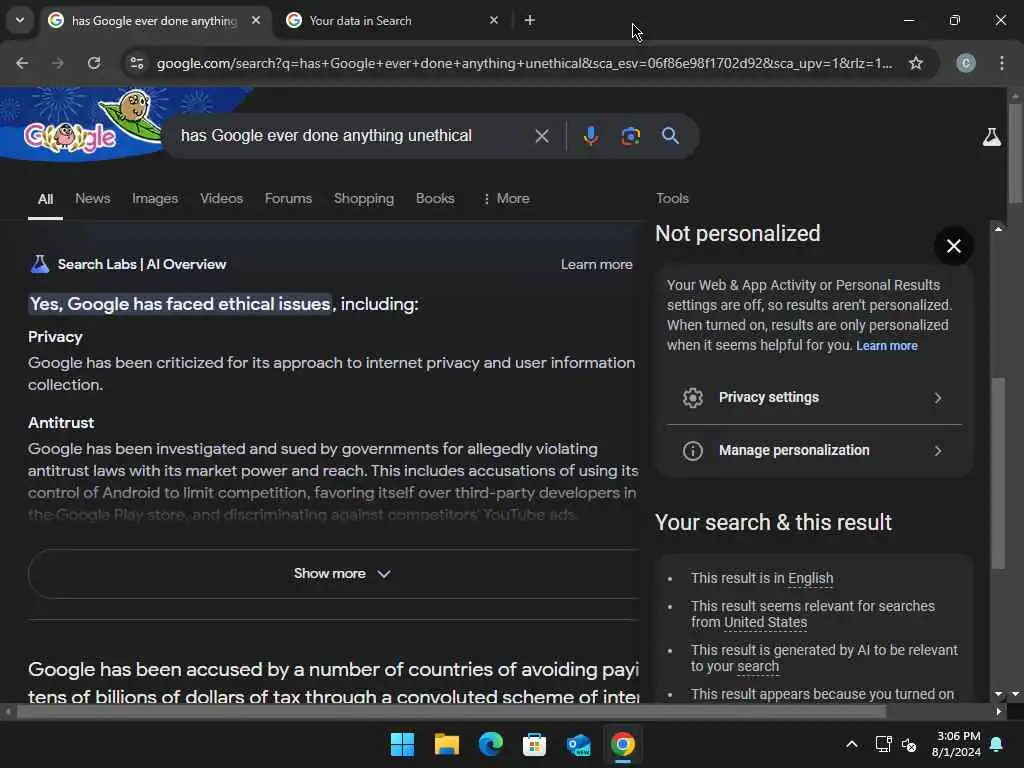
Task: Open a new tab with plus button
Action: click(x=530, y=20)
